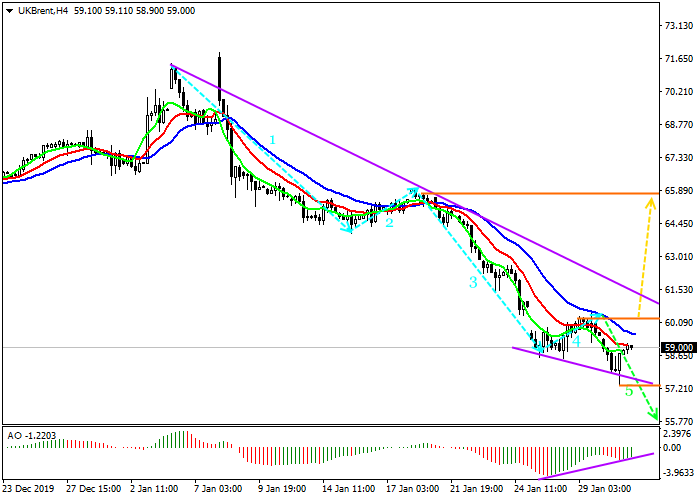Click the 17 Jan 03:00 time label
Image resolution: width=700 pixels, height=500 pixels.
tap(413, 490)
